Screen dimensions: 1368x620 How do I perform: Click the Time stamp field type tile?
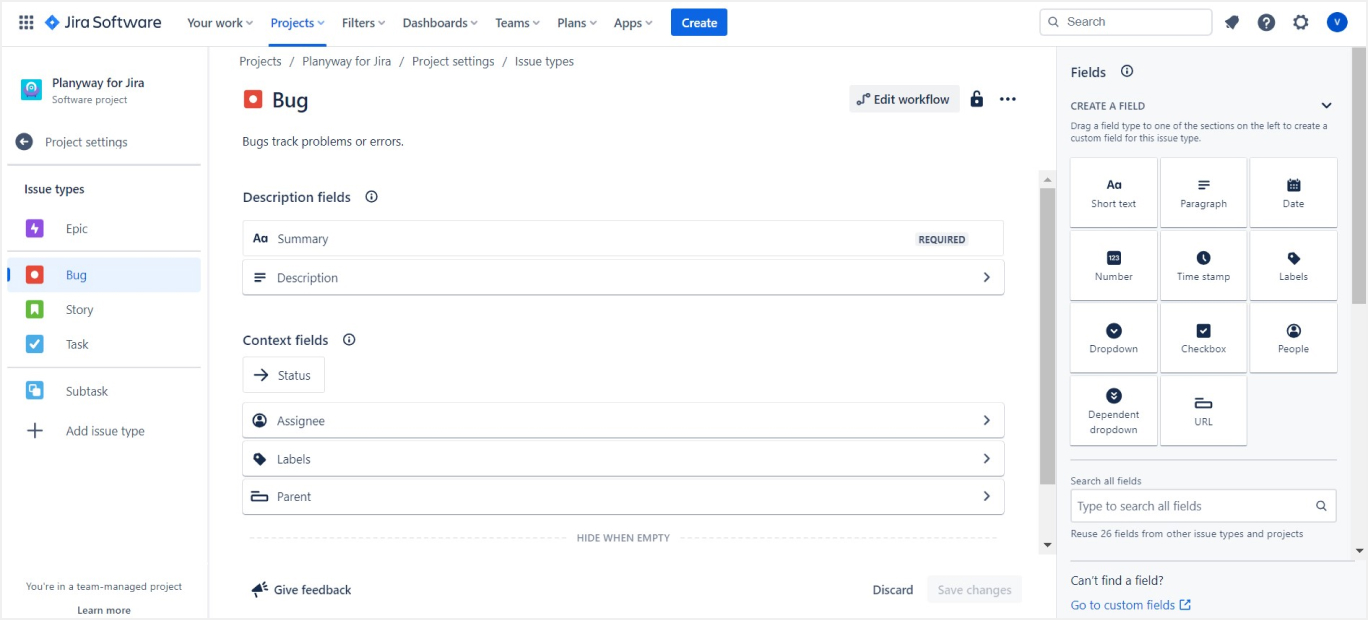point(1203,266)
